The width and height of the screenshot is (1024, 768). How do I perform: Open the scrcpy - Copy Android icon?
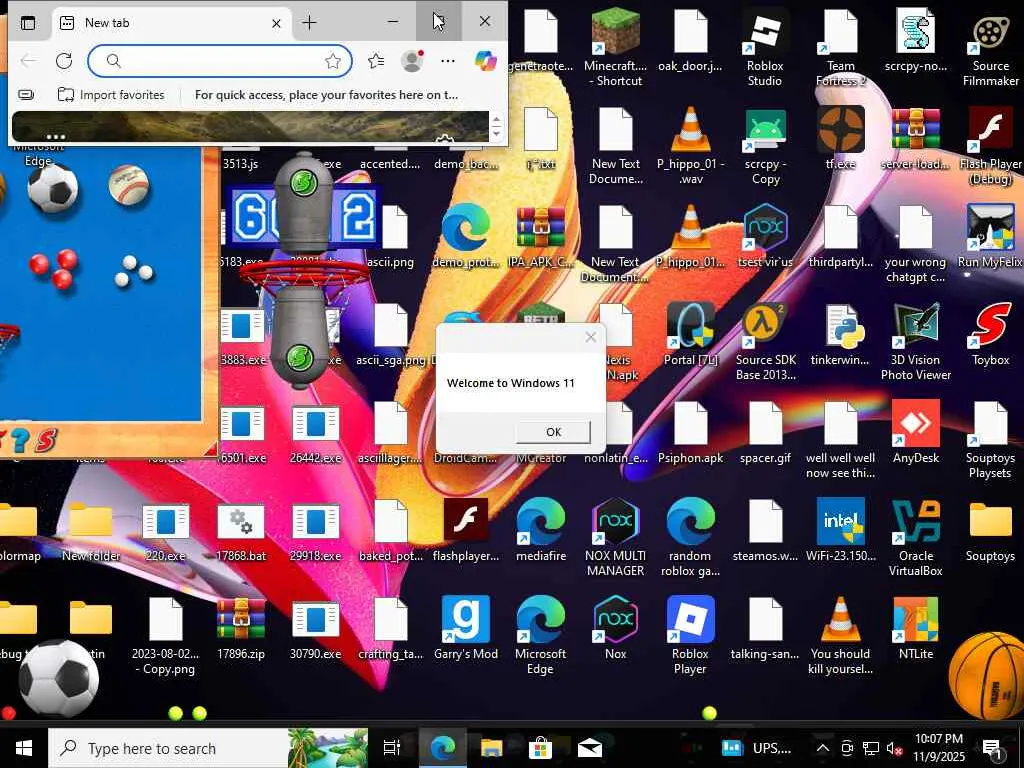pos(765,146)
